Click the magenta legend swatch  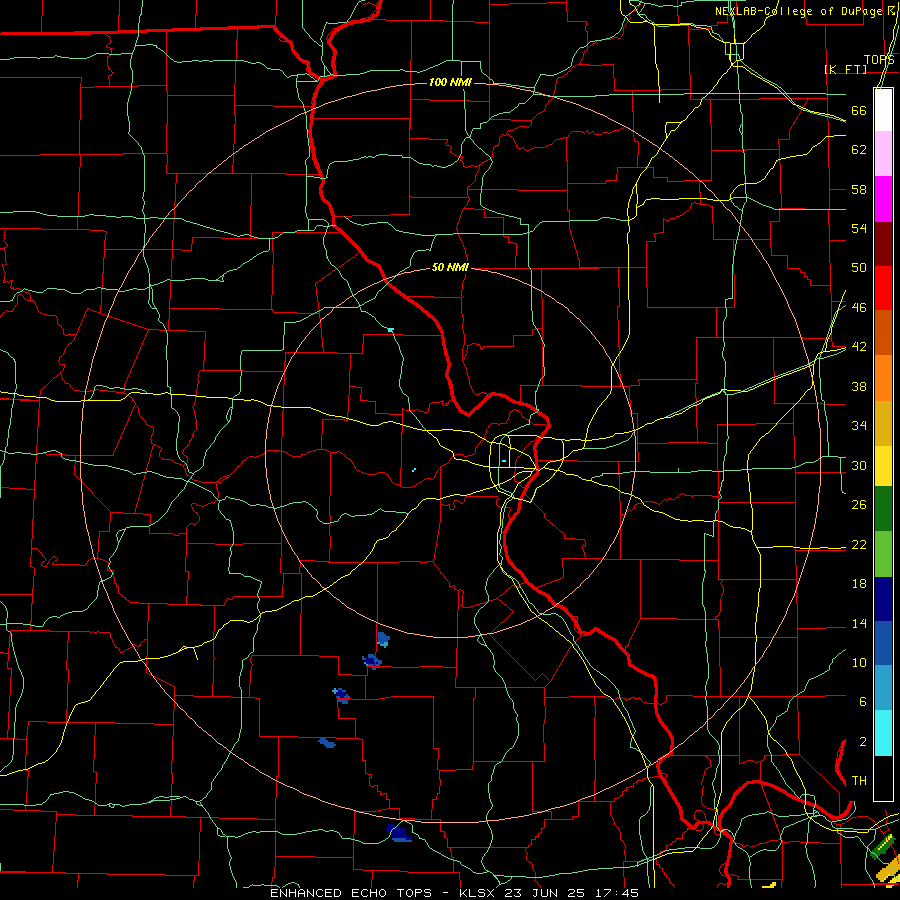coord(883,199)
